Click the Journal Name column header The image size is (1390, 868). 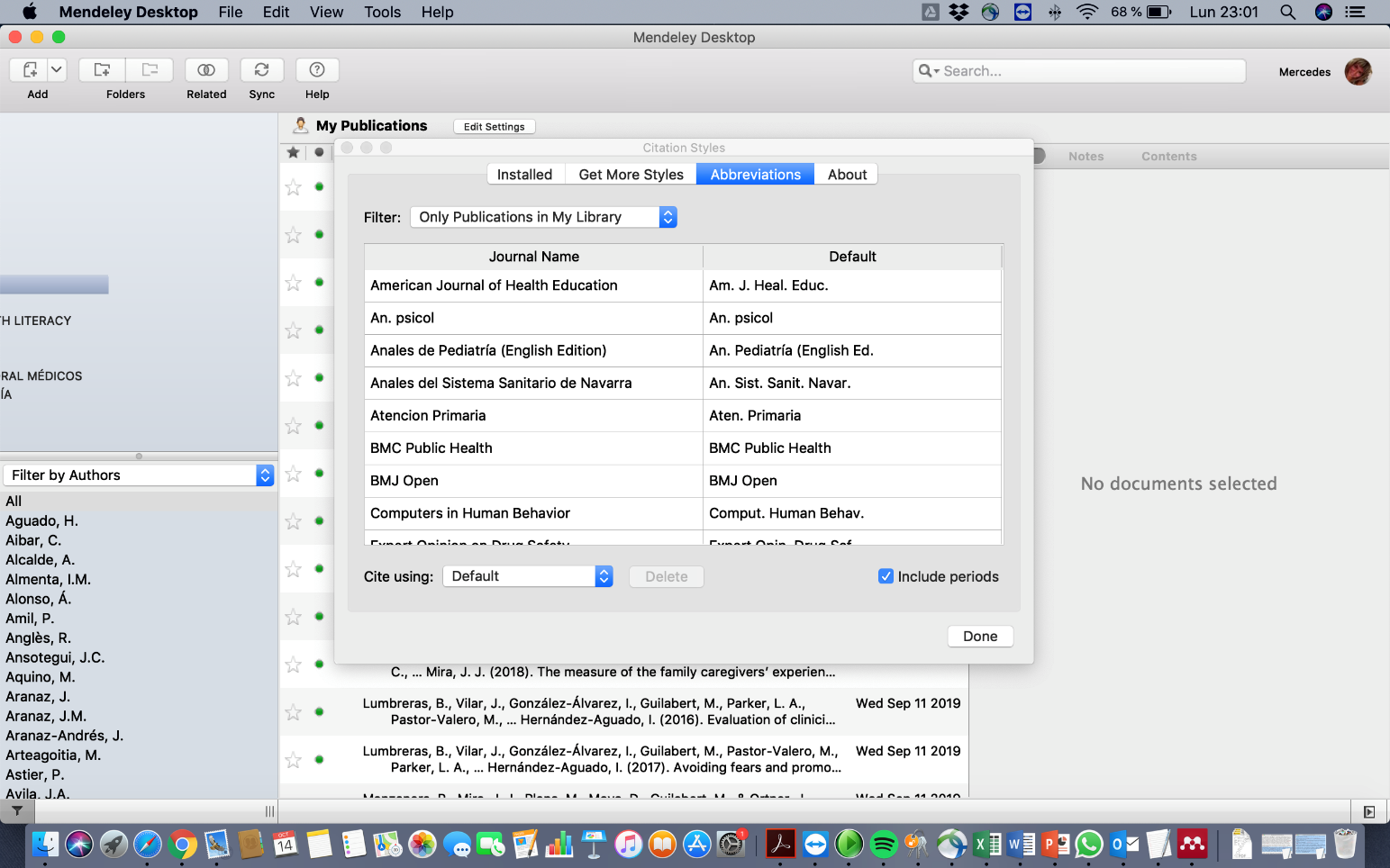point(534,257)
